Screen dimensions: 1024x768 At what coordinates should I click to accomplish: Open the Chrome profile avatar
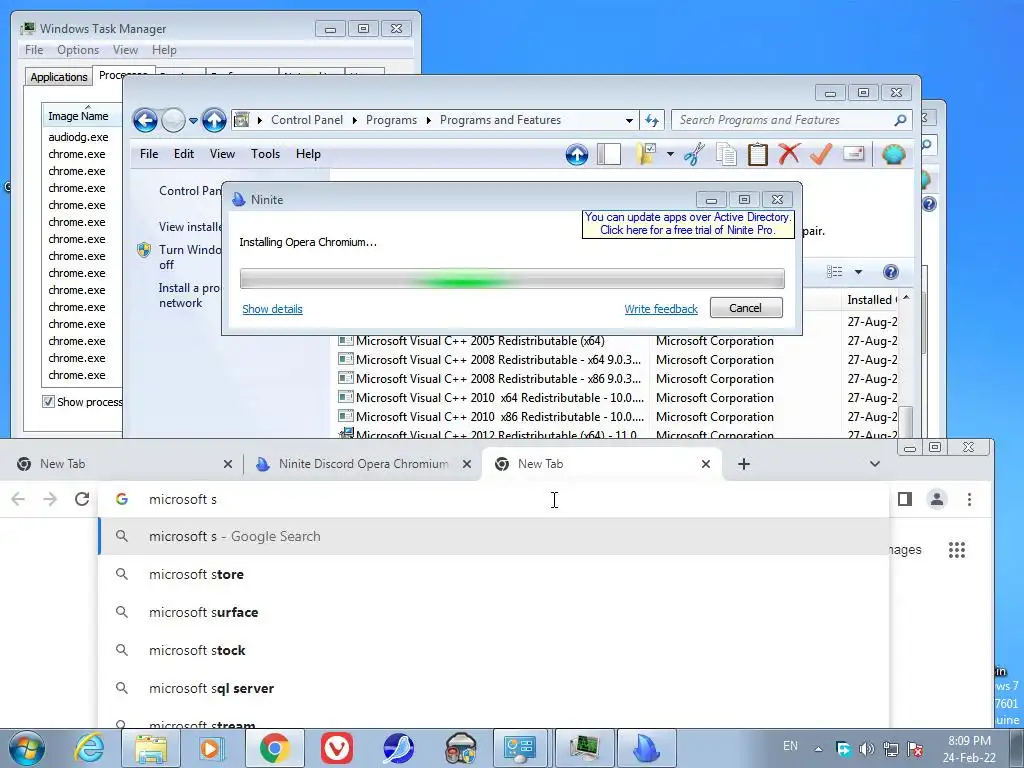click(937, 500)
